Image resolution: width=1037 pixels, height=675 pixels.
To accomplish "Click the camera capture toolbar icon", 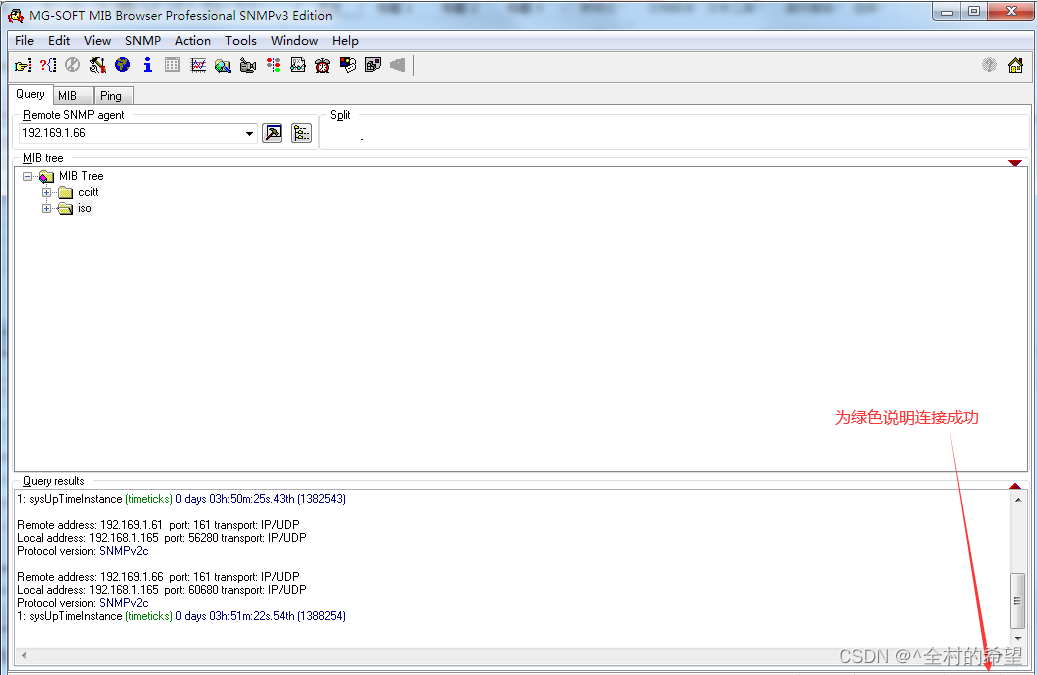I will (247, 65).
